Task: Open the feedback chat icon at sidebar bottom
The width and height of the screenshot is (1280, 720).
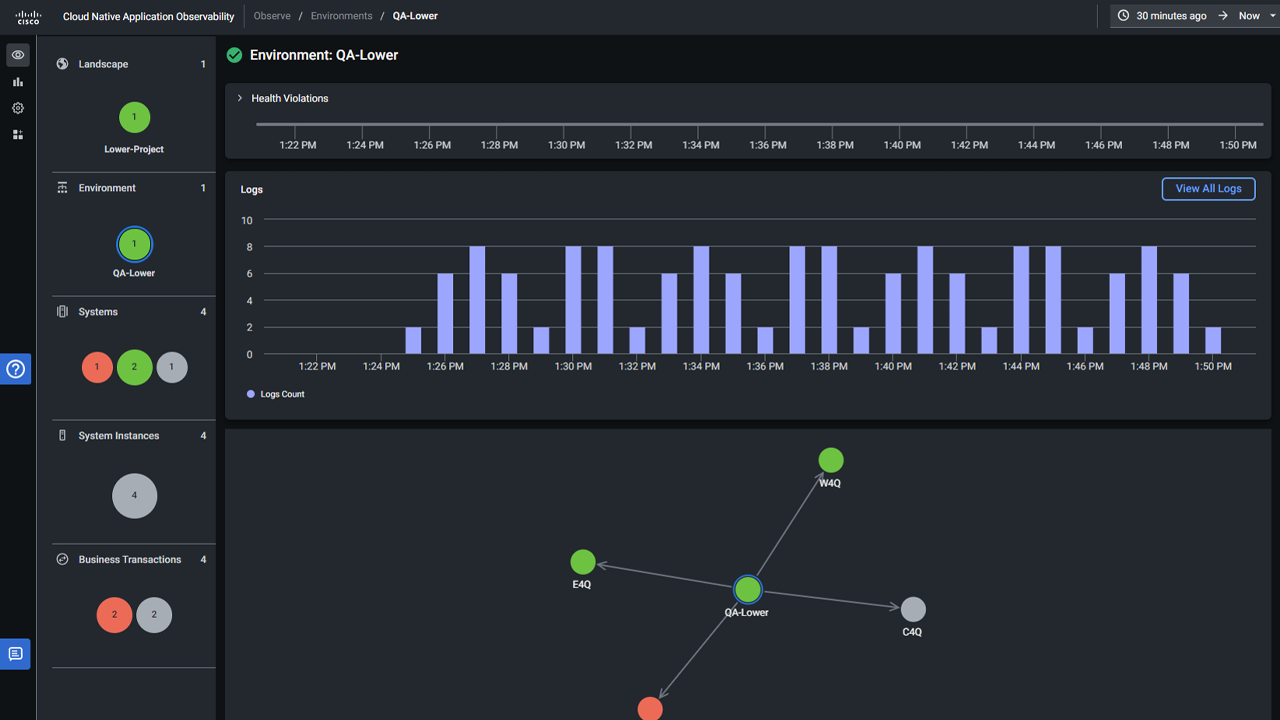Action: 16,653
